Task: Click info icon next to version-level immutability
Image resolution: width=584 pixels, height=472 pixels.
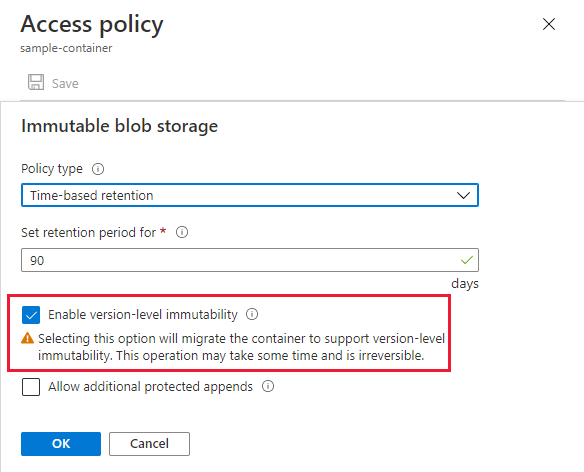Action: click(x=252, y=314)
